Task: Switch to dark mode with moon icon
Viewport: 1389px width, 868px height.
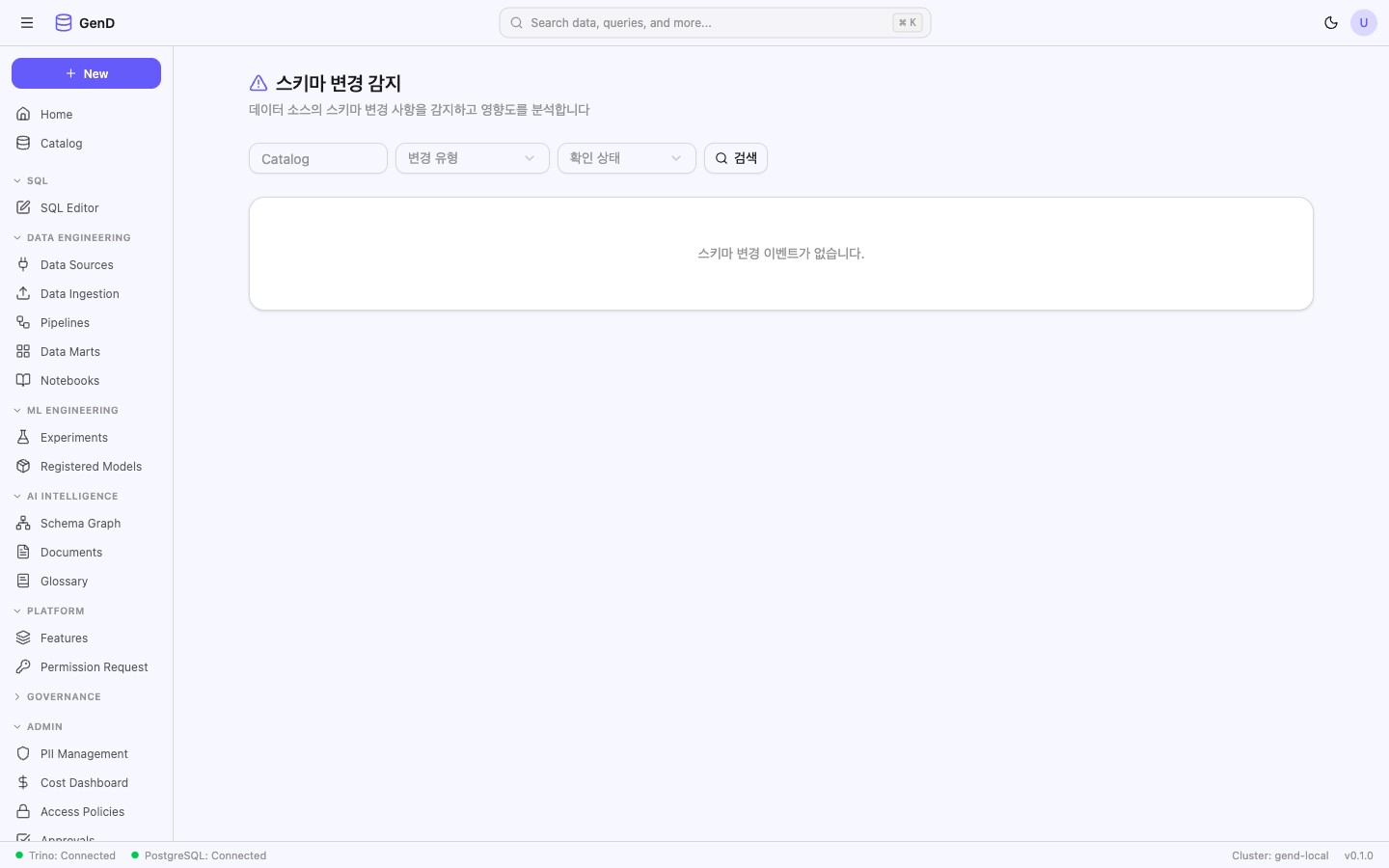Action: (1331, 23)
